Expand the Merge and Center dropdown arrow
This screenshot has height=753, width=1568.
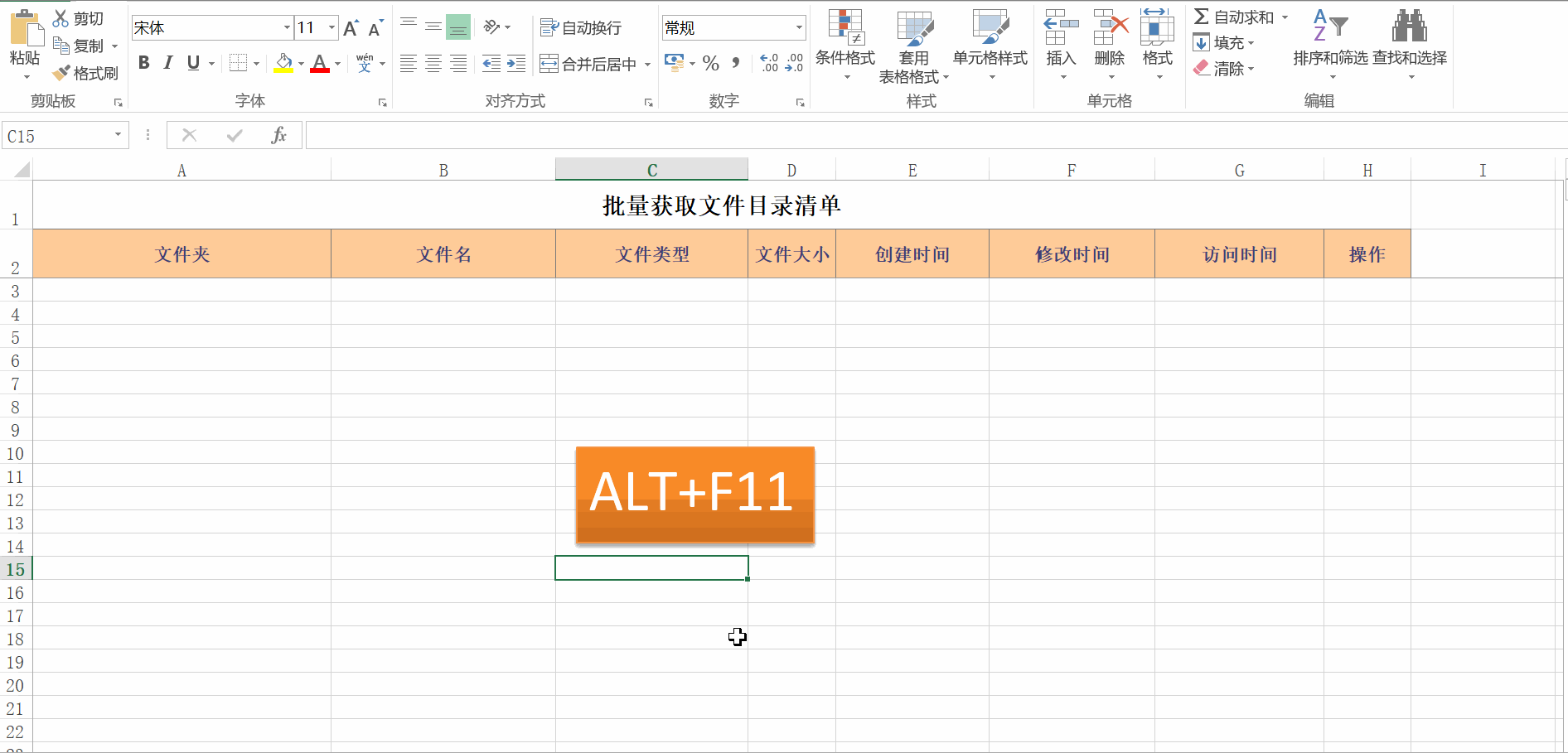(647, 64)
